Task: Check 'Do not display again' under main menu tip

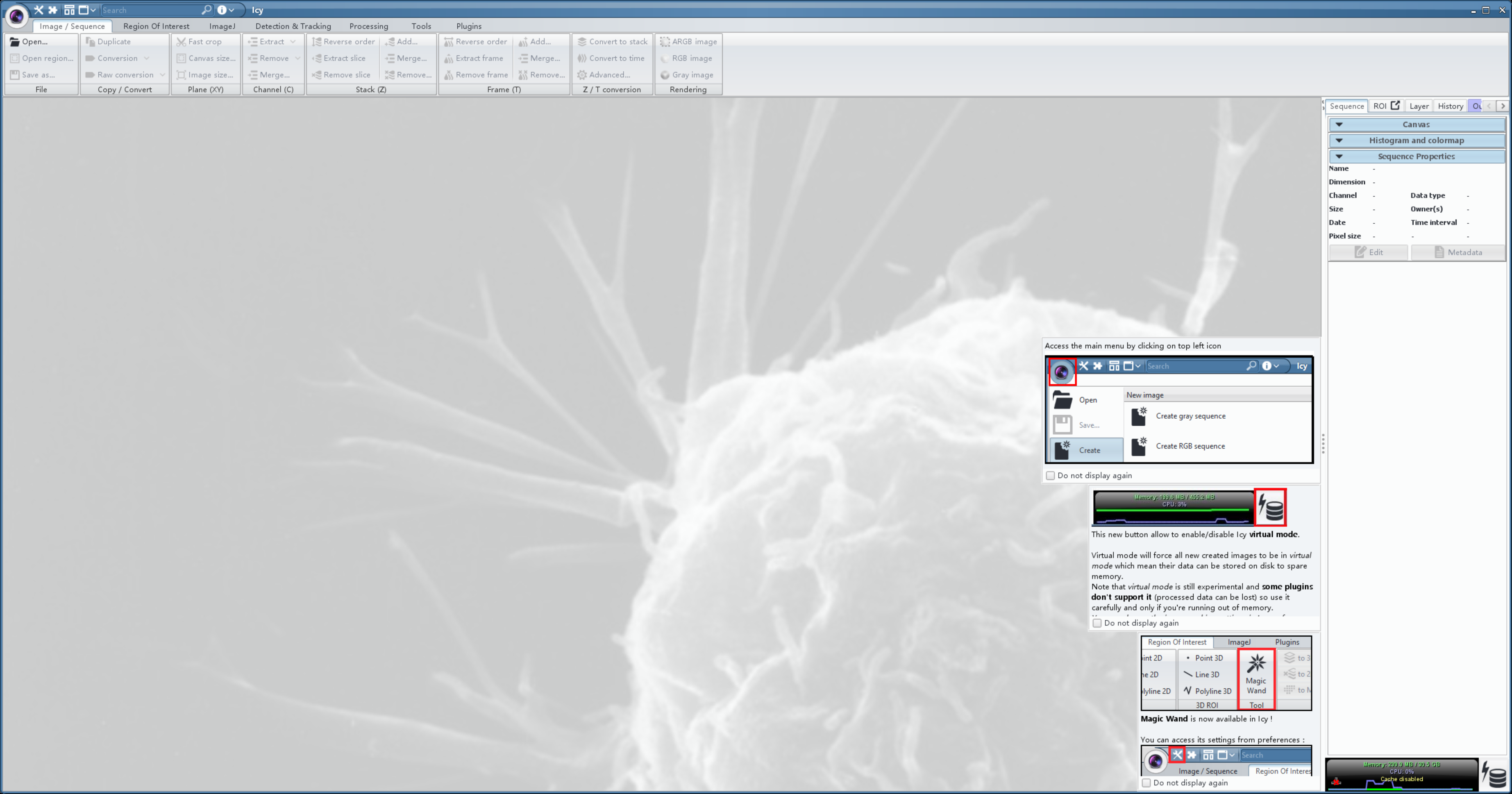Action: 1051,475
